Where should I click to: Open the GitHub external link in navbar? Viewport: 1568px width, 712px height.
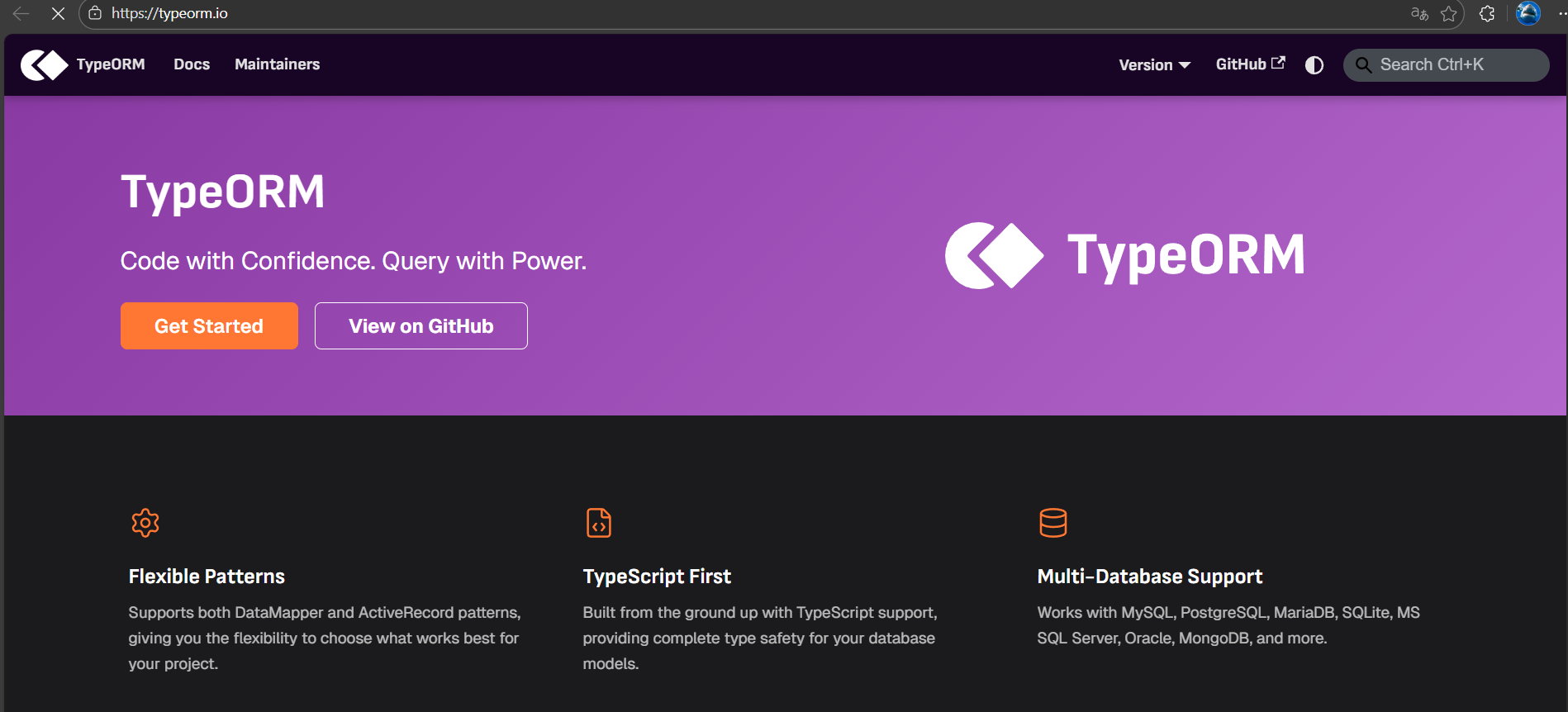point(1250,64)
